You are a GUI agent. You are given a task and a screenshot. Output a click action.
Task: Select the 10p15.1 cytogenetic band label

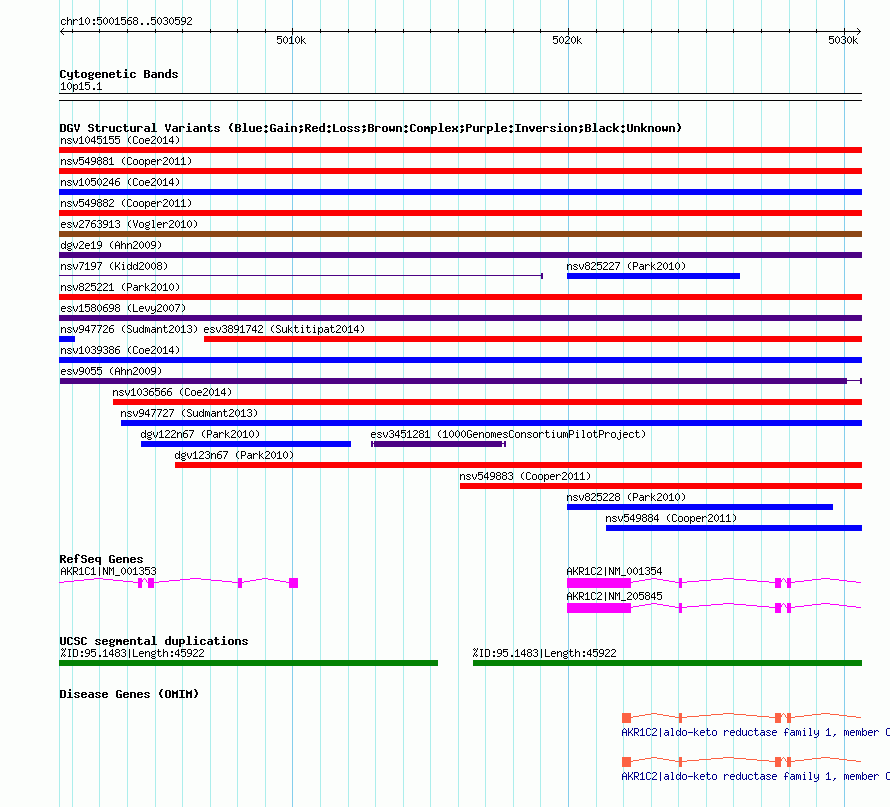[x=81, y=86]
